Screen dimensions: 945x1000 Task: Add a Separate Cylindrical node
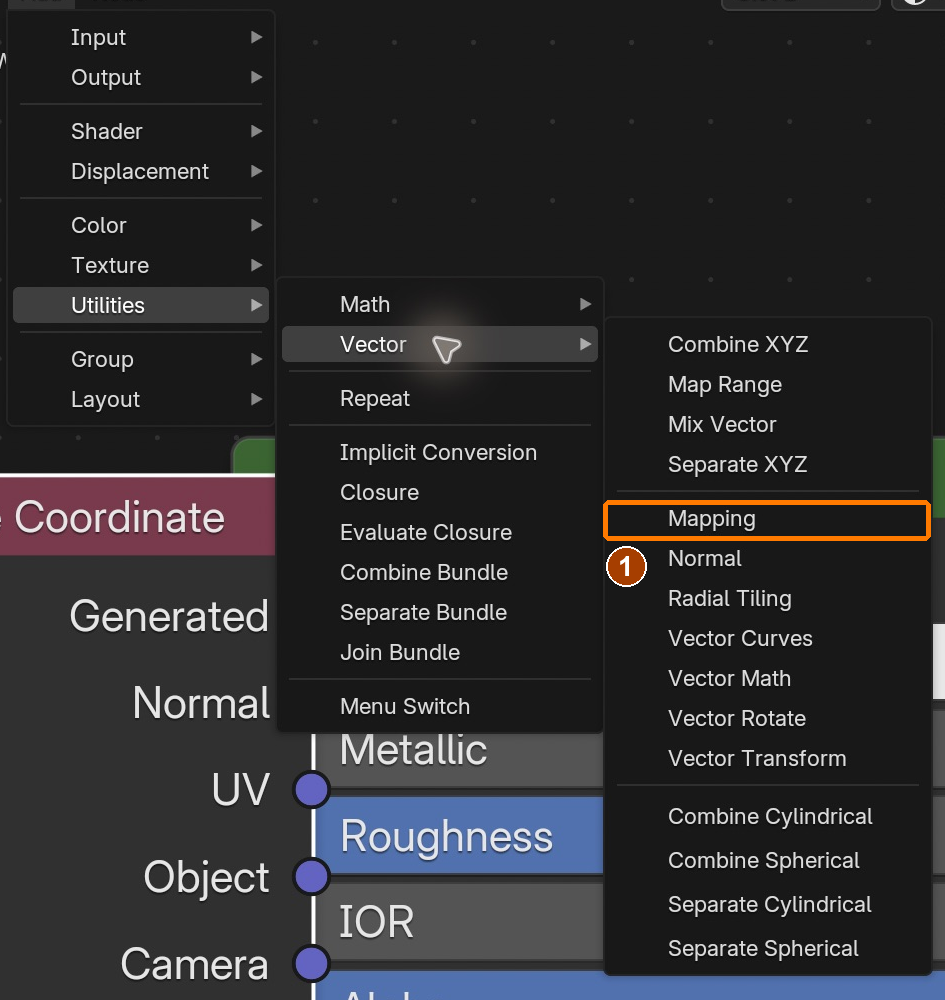point(768,905)
